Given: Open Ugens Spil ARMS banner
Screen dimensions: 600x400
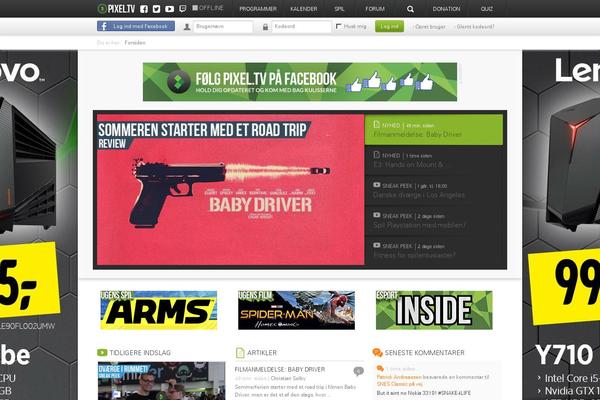Looking at the screenshot, I should (x=158, y=310).
